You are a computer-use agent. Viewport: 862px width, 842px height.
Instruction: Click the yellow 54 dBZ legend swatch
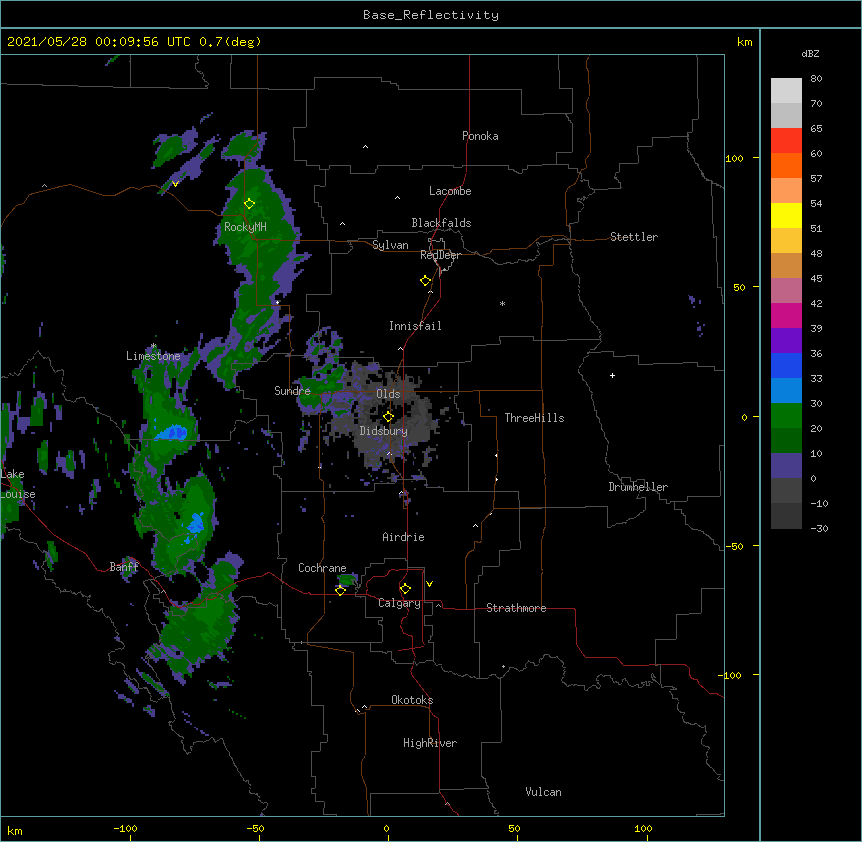pyautogui.click(x=786, y=215)
